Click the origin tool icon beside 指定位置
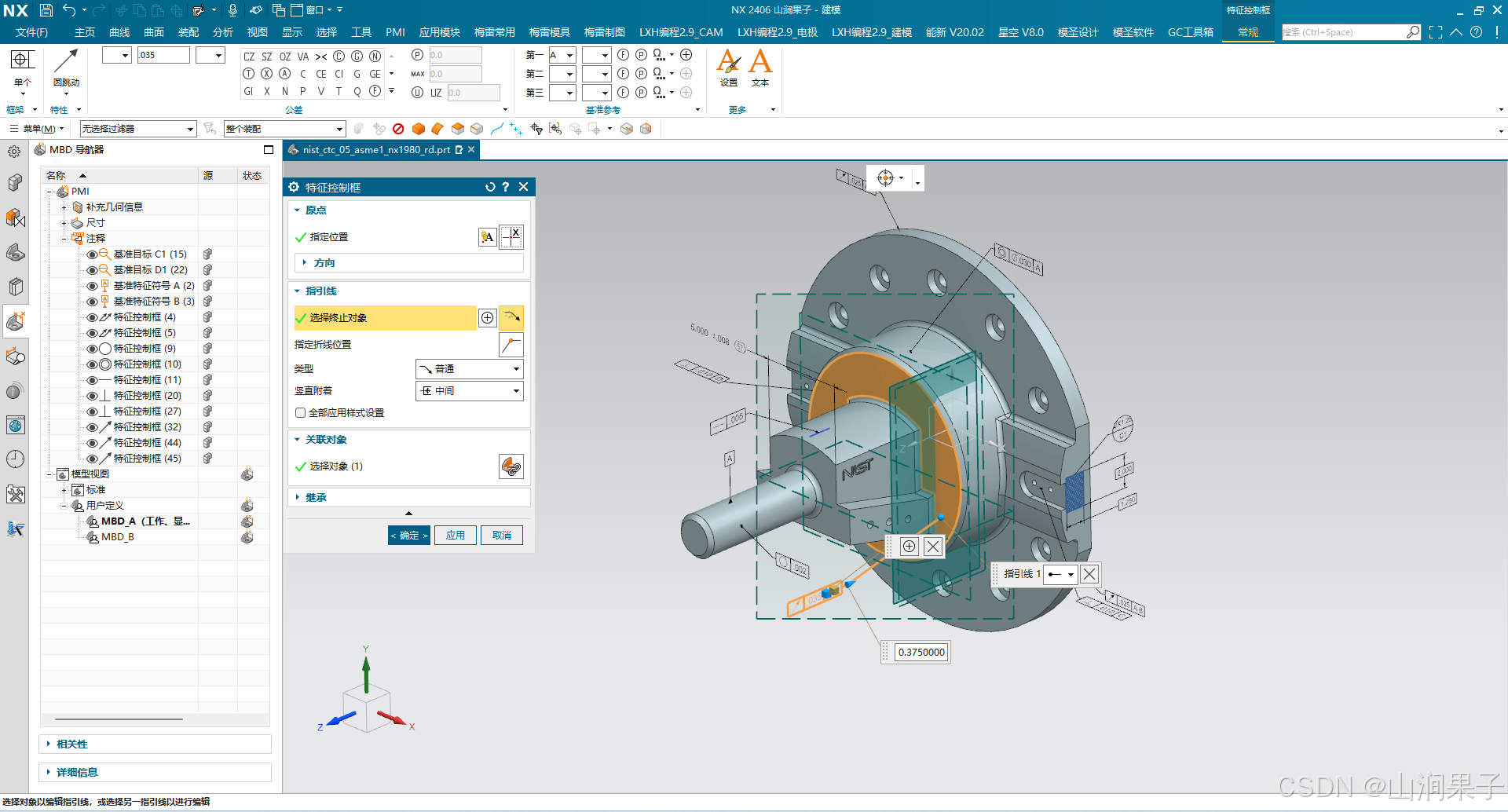 [x=511, y=237]
